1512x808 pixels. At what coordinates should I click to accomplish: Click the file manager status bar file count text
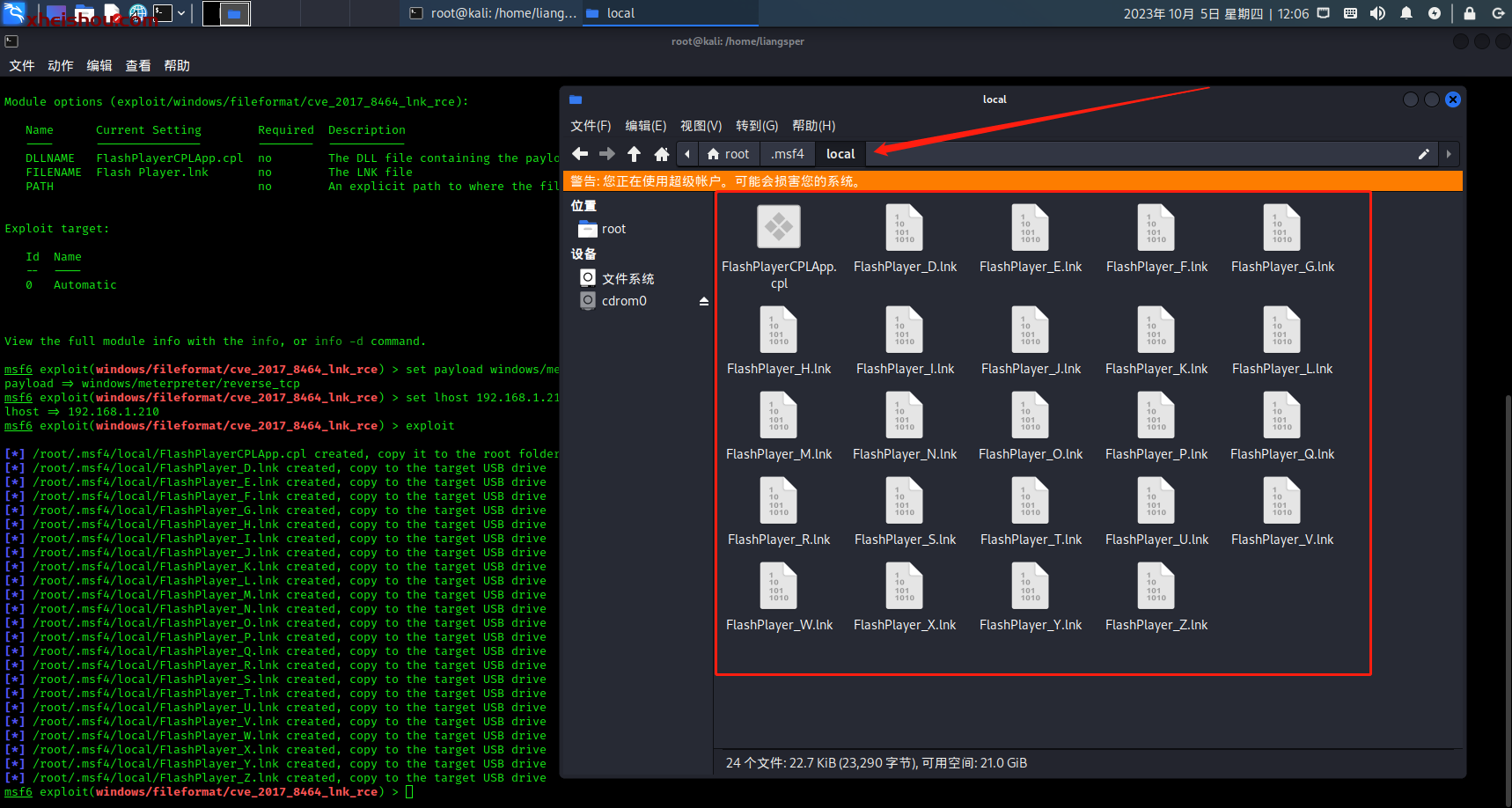(x=877, y=763)
